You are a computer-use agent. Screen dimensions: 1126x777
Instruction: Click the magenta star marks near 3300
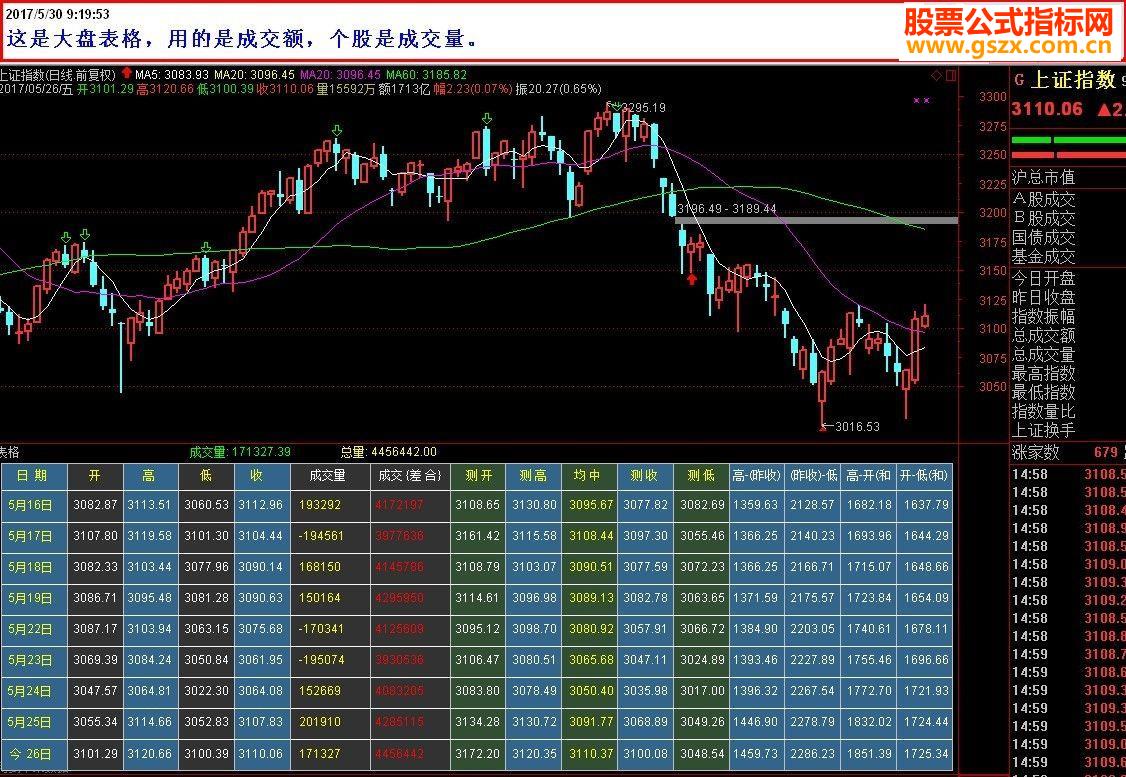(921, 101)
